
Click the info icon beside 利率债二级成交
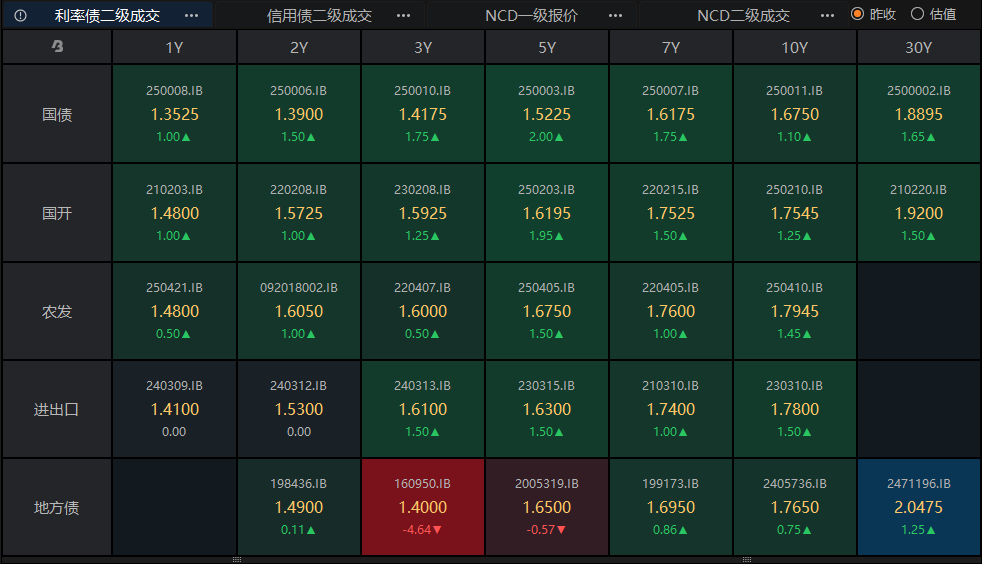click(20, 15)
